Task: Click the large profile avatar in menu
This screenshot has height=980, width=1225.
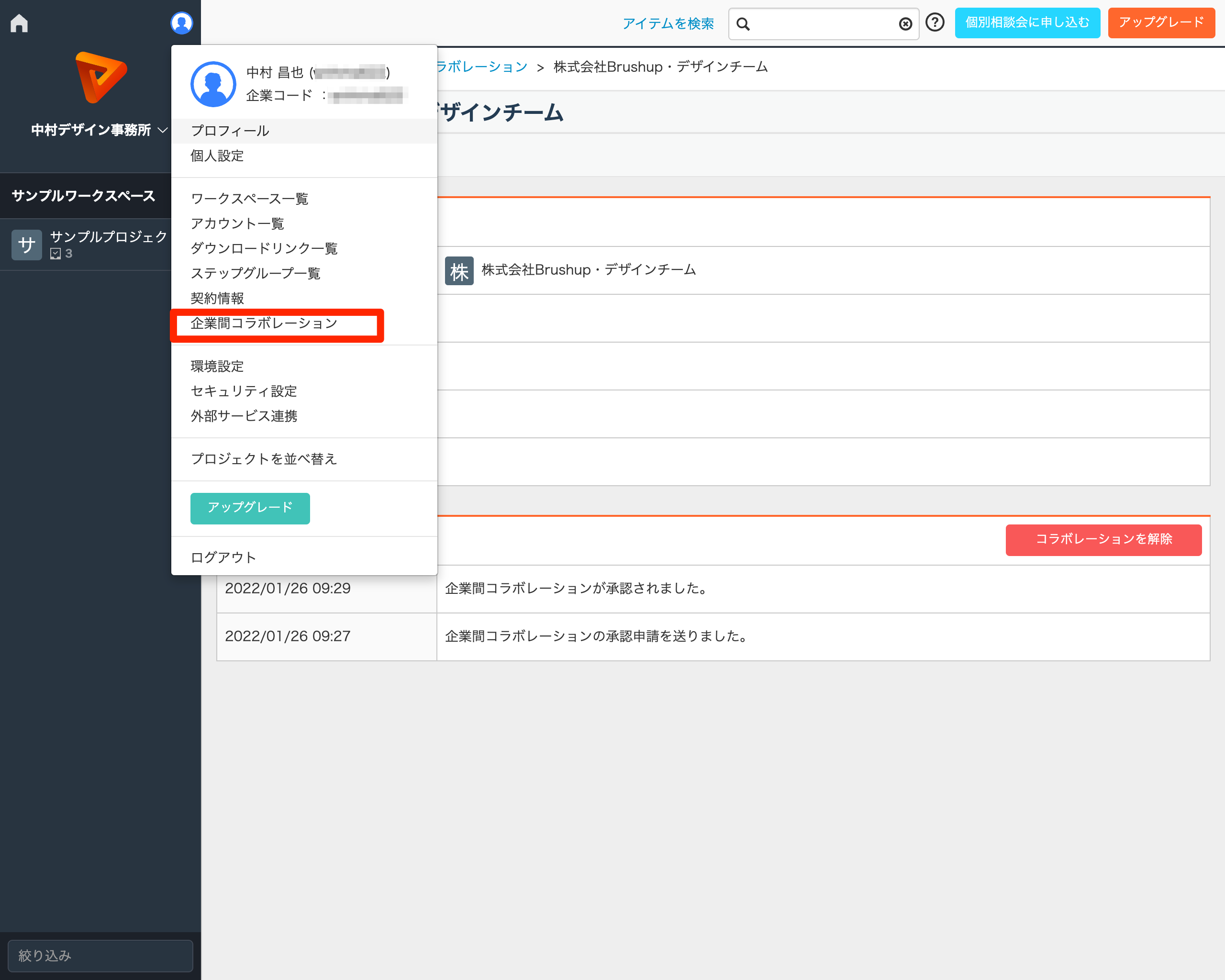Action: 212,84
